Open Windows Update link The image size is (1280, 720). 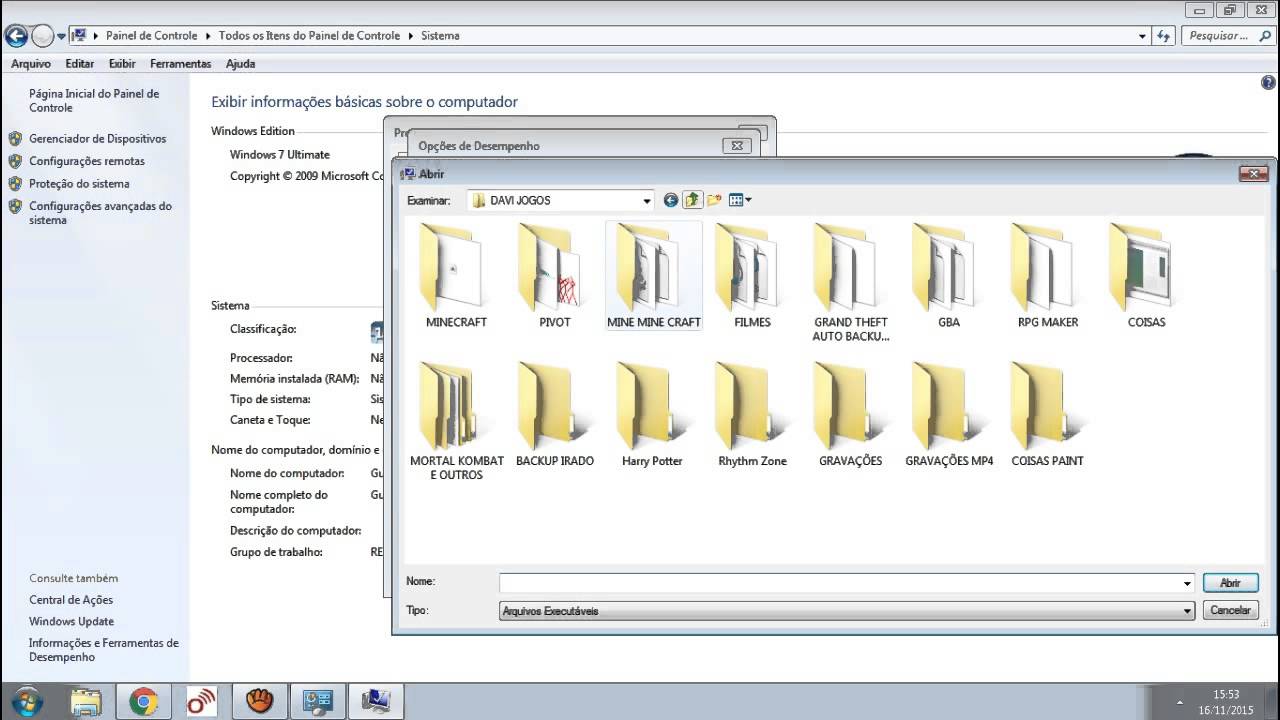click(71, 621)
